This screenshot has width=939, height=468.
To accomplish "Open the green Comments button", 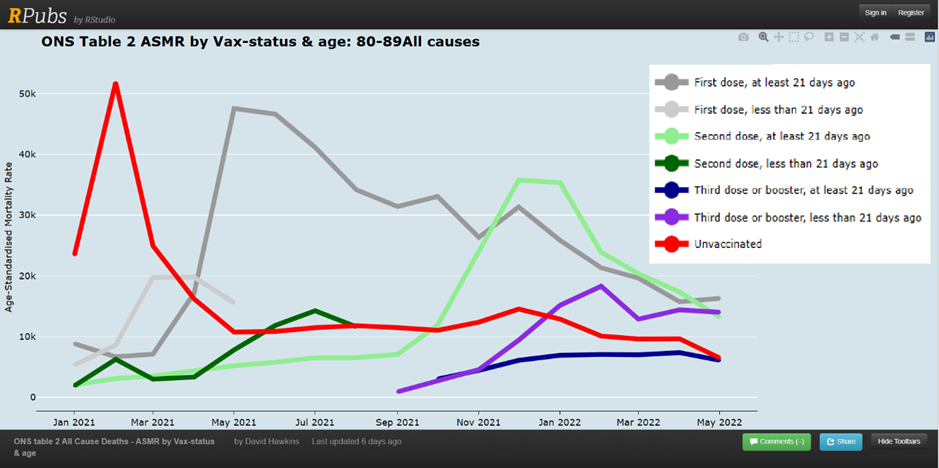I will tap(776, 441).
